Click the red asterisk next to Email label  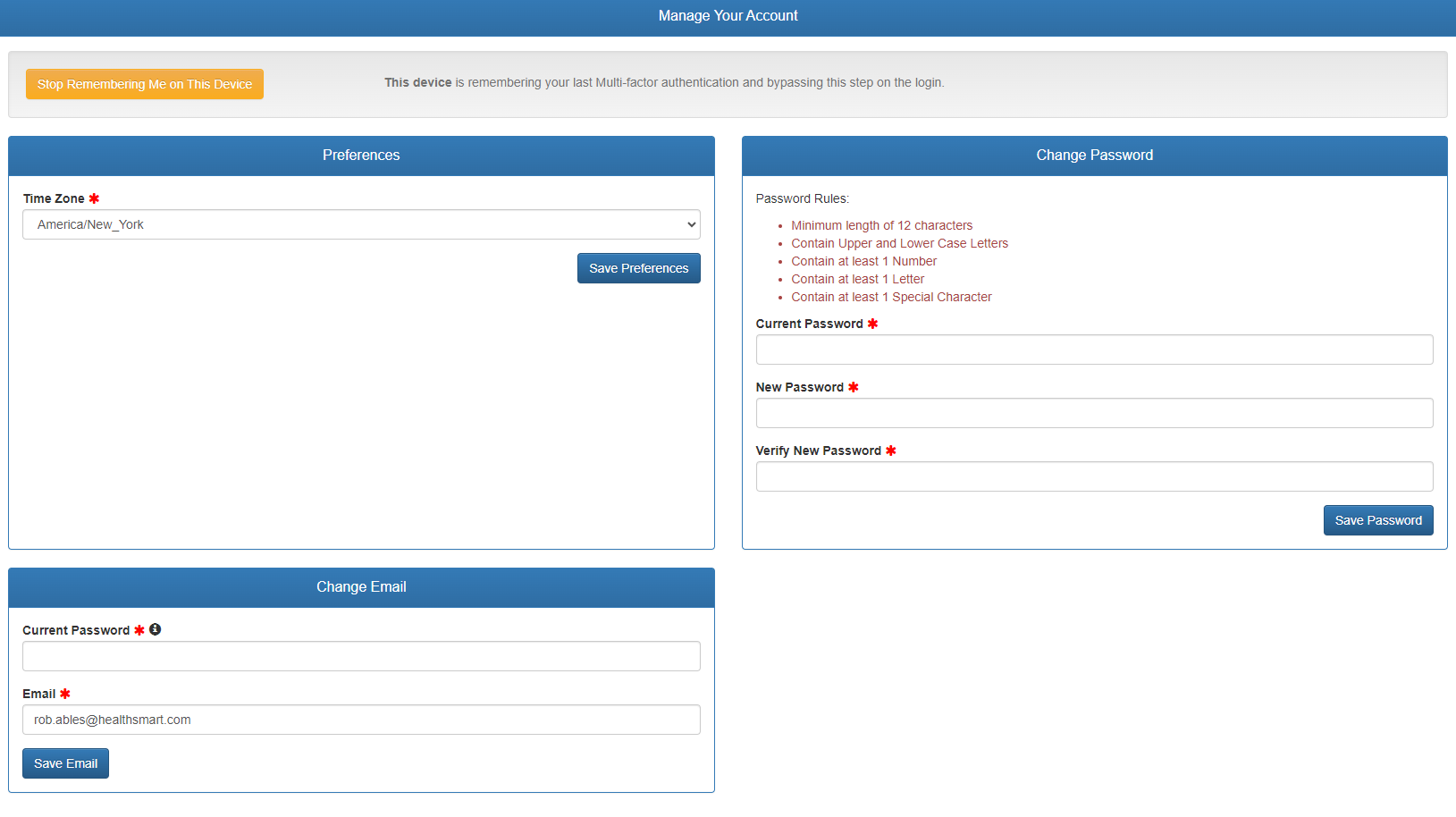[65, 694]
